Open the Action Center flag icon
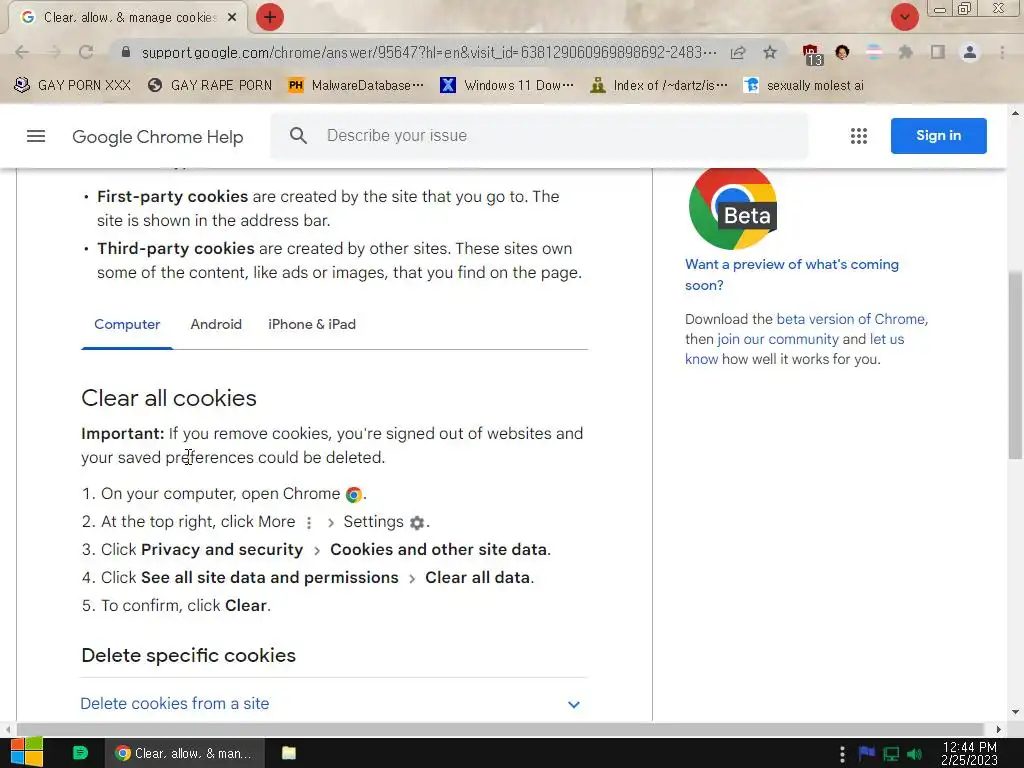This screenshot has height=768, width=1024. (x=866, y=754)
